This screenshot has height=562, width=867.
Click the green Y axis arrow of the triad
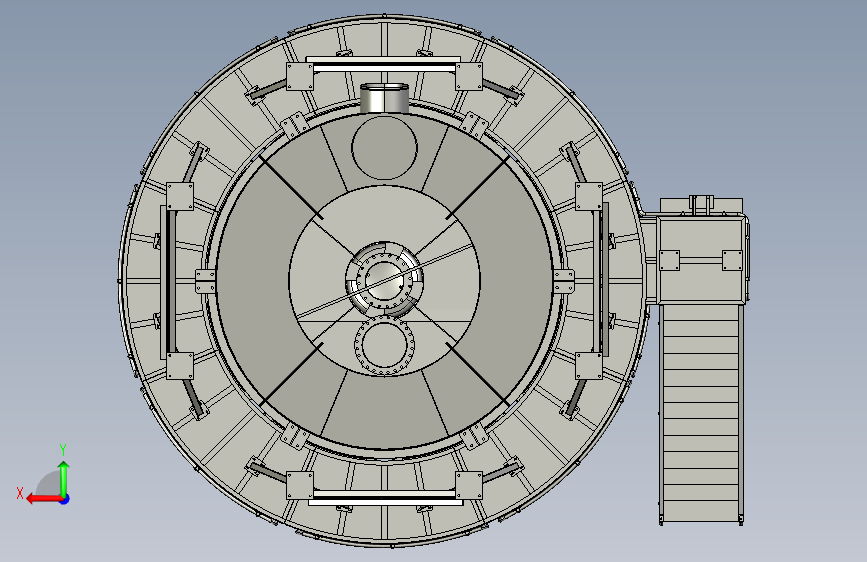tap(64, 478)
